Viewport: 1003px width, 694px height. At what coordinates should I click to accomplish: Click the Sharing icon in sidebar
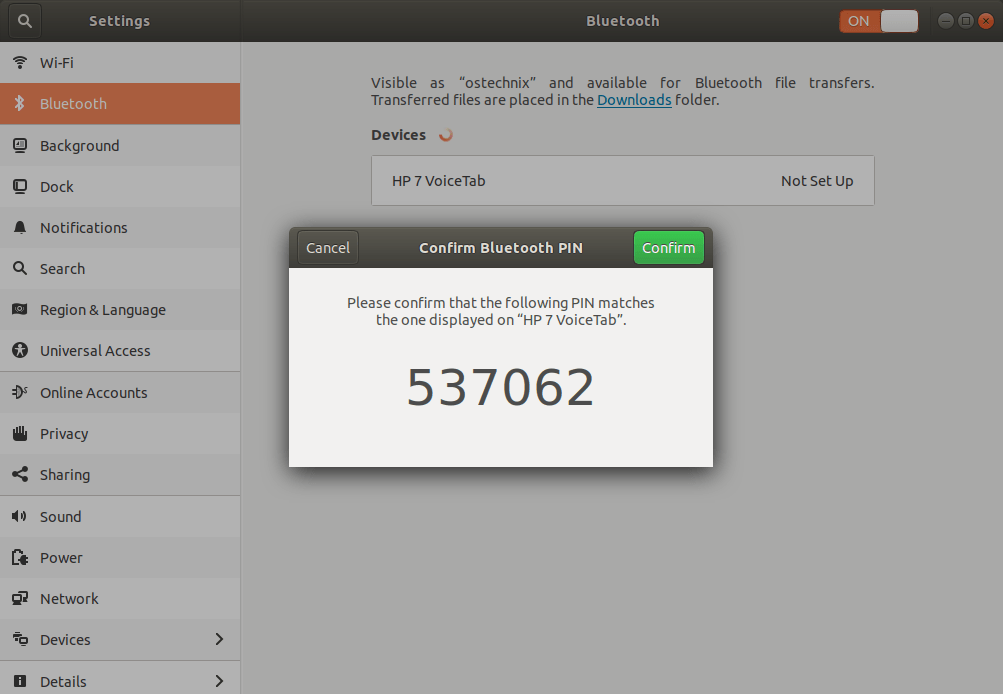coord(20,474)
